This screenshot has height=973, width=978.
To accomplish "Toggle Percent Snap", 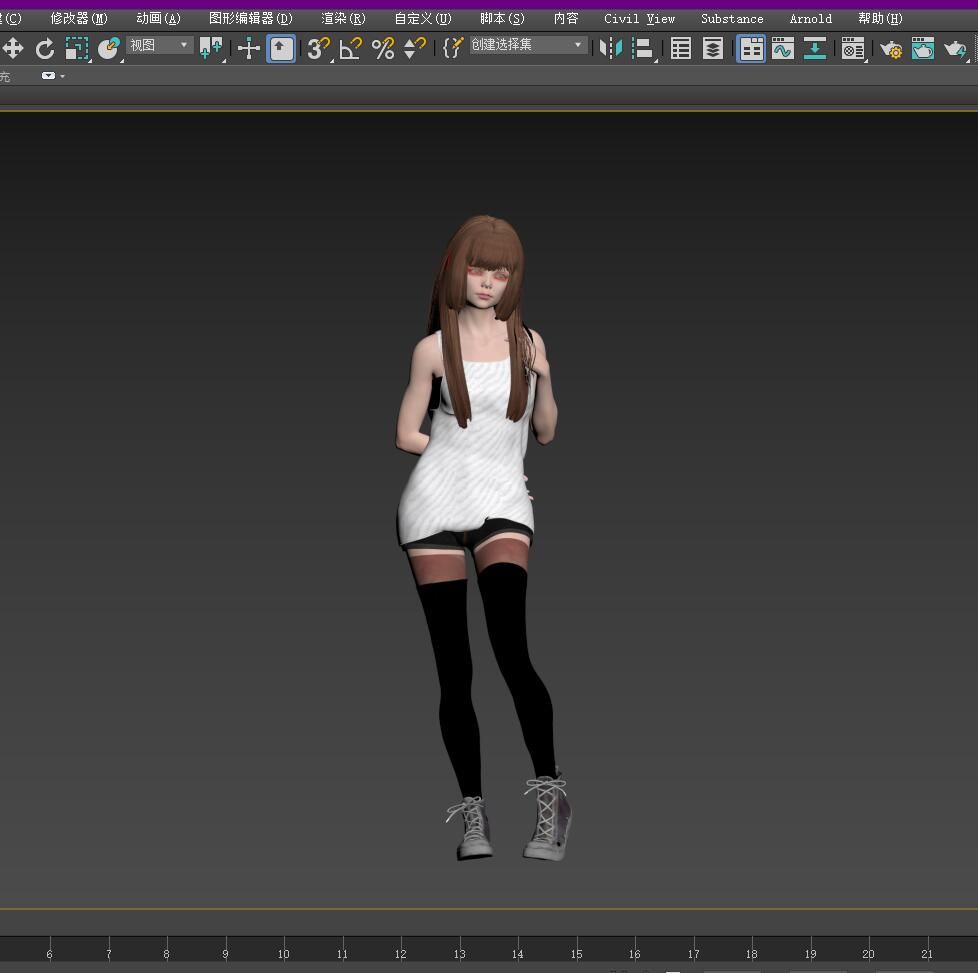I will click(383, 48).
